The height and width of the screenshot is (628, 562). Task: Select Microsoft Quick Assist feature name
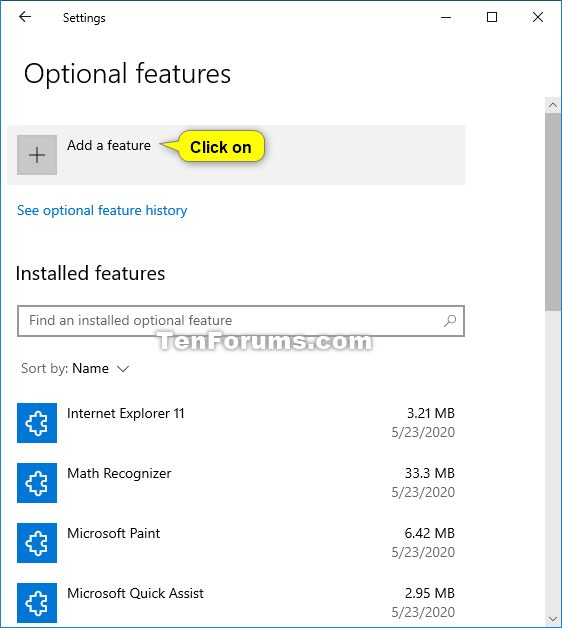click(135, 594)
